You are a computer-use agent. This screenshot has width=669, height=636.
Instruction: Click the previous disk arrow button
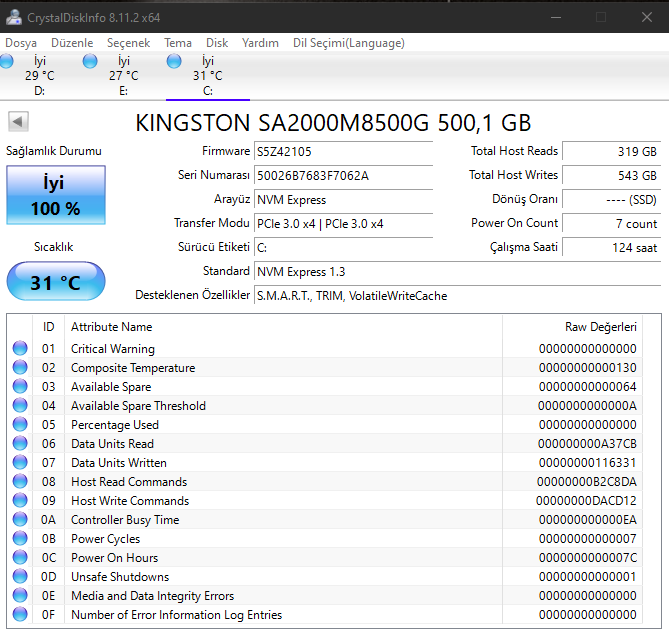point(18,122)
